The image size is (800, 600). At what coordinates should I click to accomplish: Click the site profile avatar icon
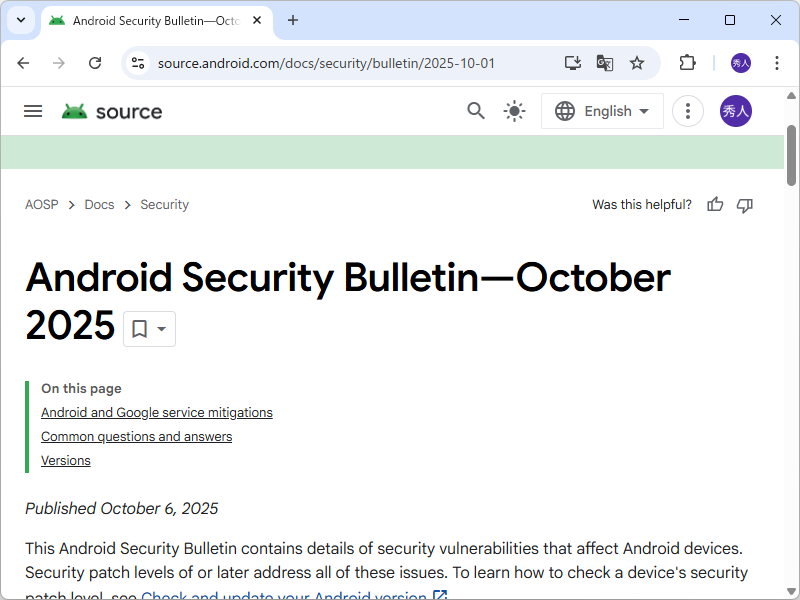coord(736,111)
